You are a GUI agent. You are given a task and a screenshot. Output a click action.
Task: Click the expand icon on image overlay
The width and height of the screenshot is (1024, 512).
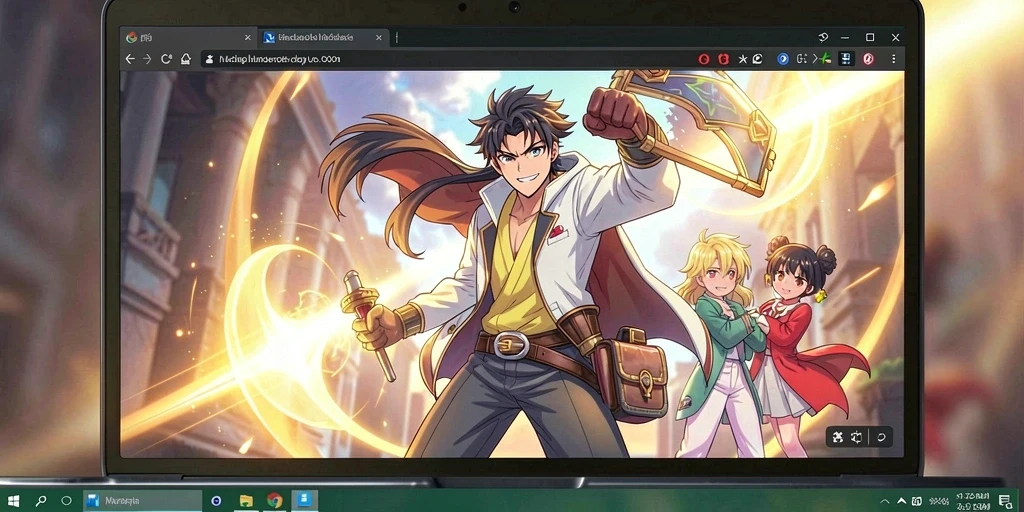(839, 438)
